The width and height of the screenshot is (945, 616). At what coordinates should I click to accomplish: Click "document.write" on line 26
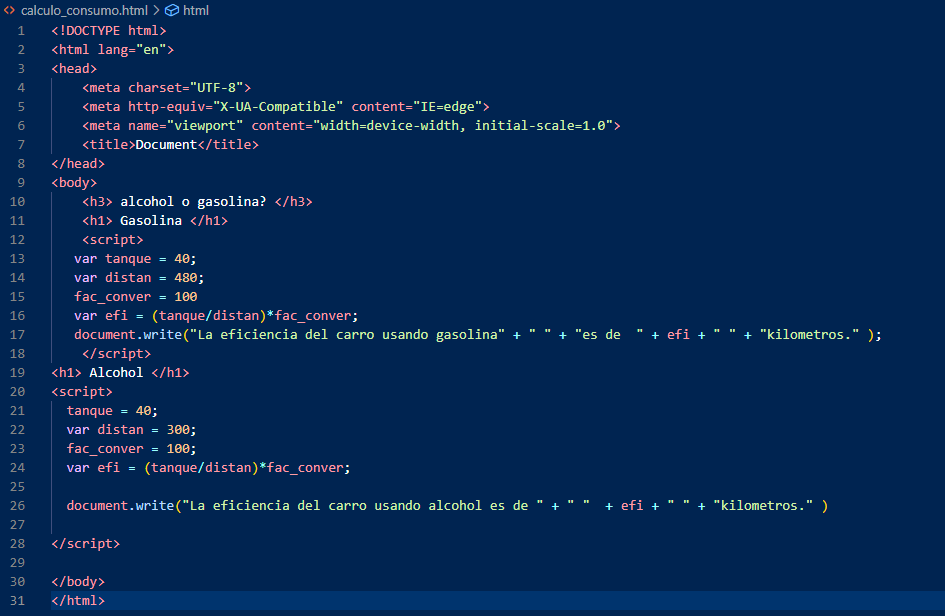(120, 505)
